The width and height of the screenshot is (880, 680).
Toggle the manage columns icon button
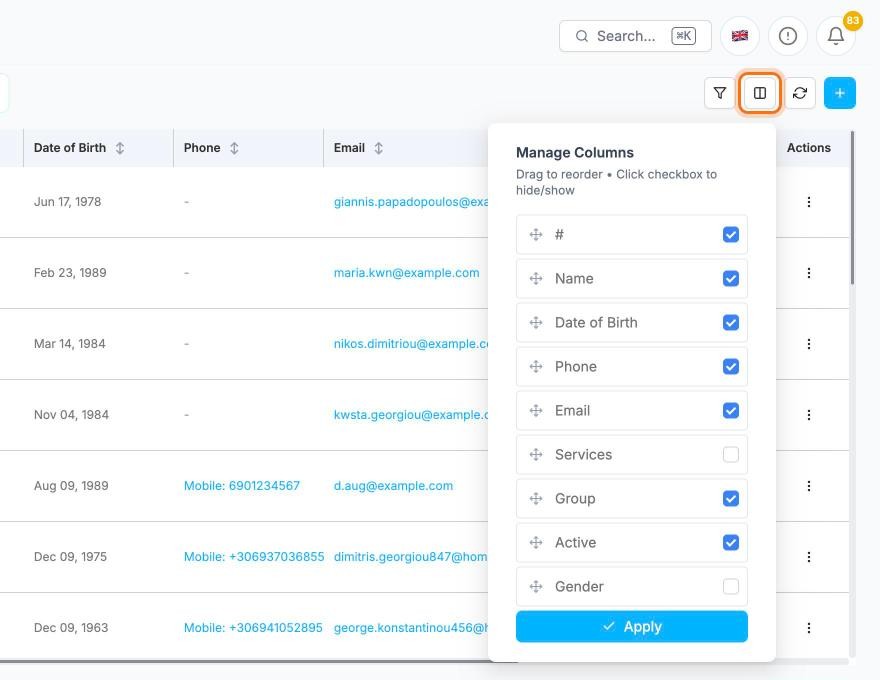coord(759,93)
